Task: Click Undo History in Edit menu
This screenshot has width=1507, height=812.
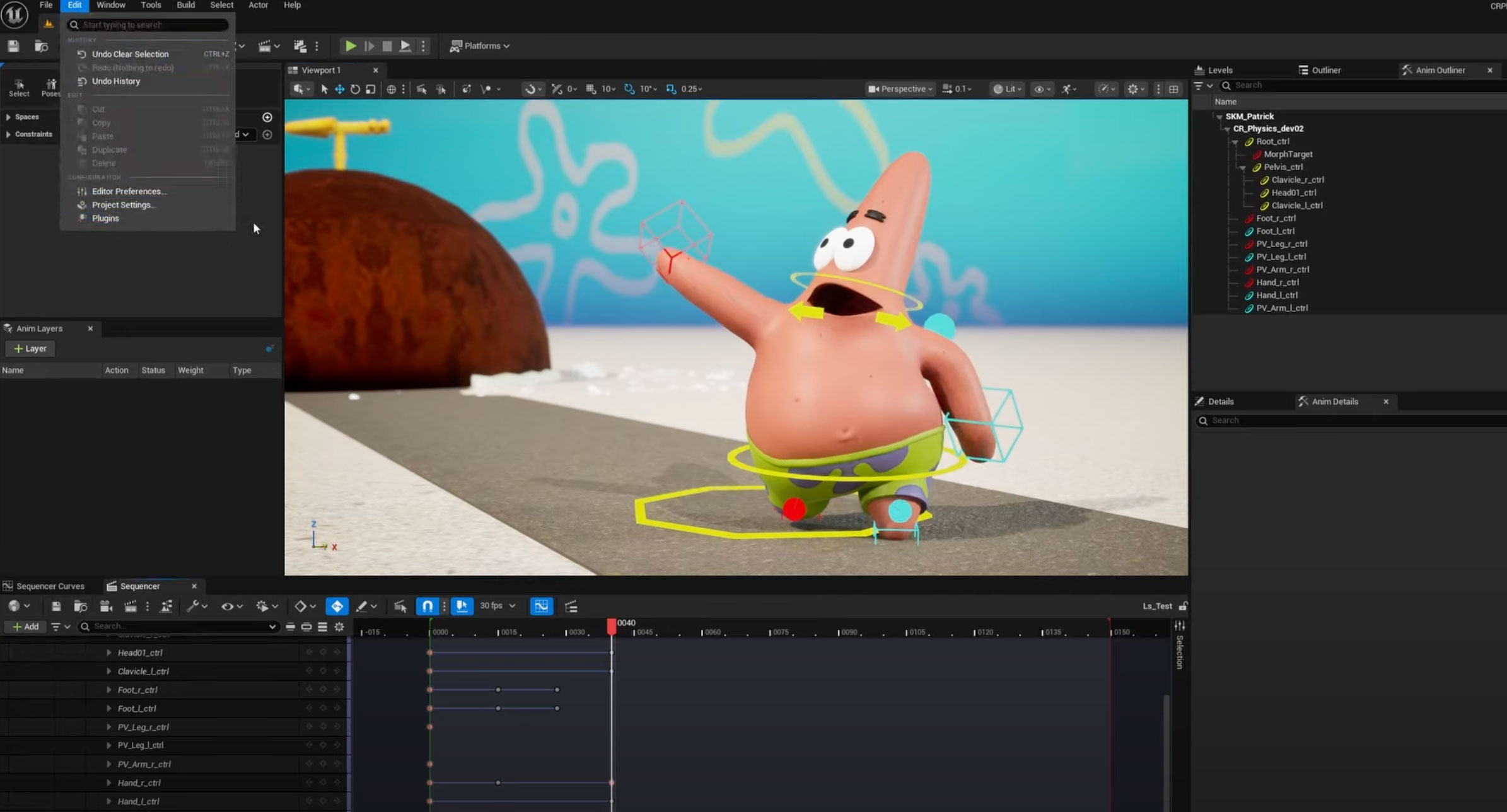Action: [116, 81]
